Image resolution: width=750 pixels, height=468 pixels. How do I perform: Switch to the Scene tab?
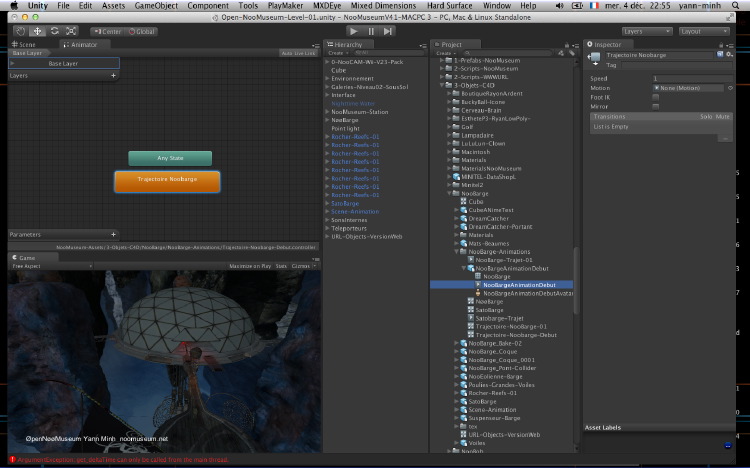coord(24,44)
